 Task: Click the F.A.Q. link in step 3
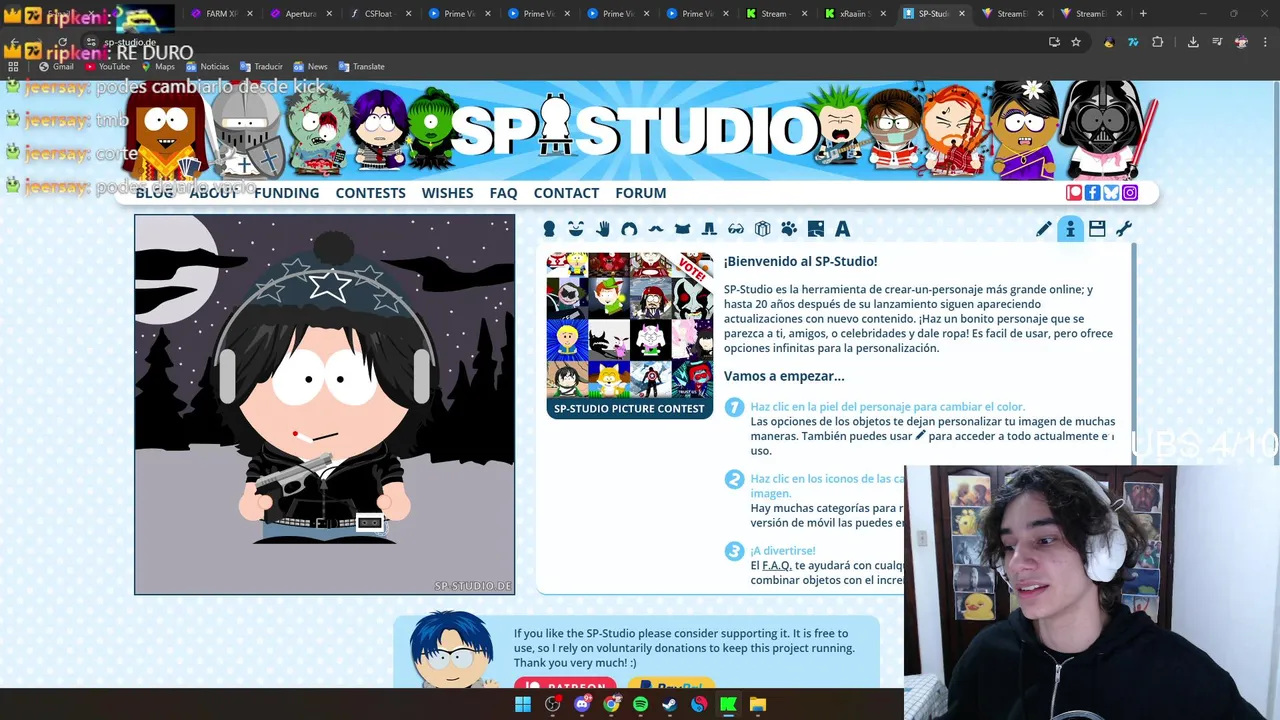[777, 565]
